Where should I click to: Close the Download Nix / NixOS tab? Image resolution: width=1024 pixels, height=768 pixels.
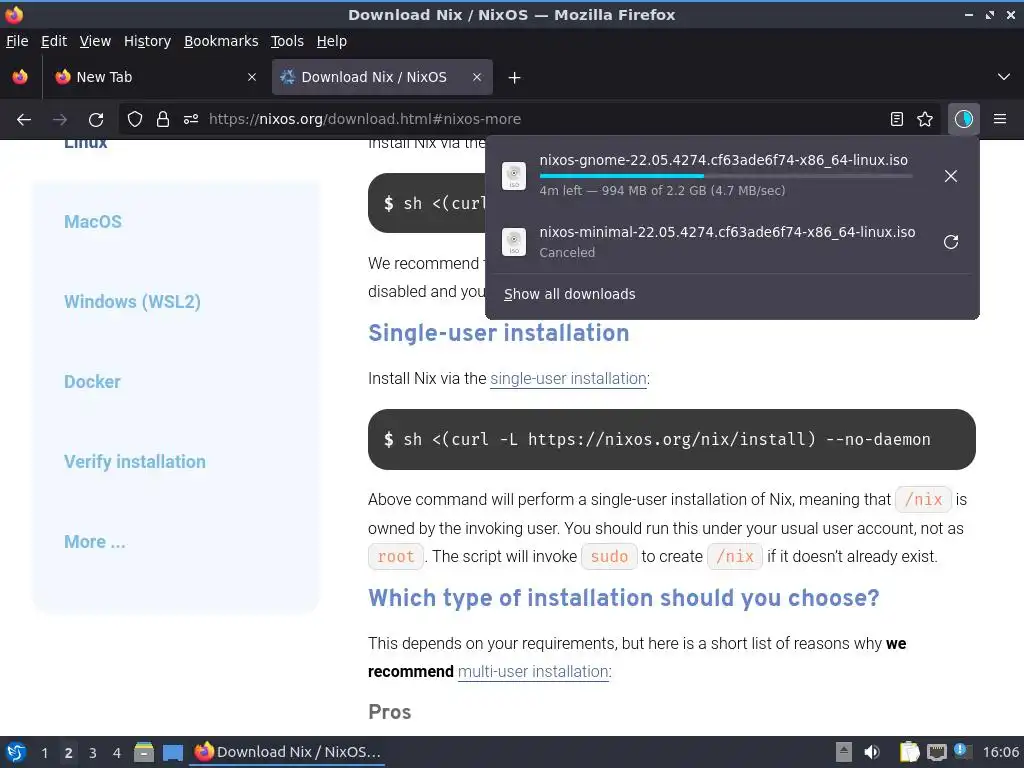click(x=477, y=77)
